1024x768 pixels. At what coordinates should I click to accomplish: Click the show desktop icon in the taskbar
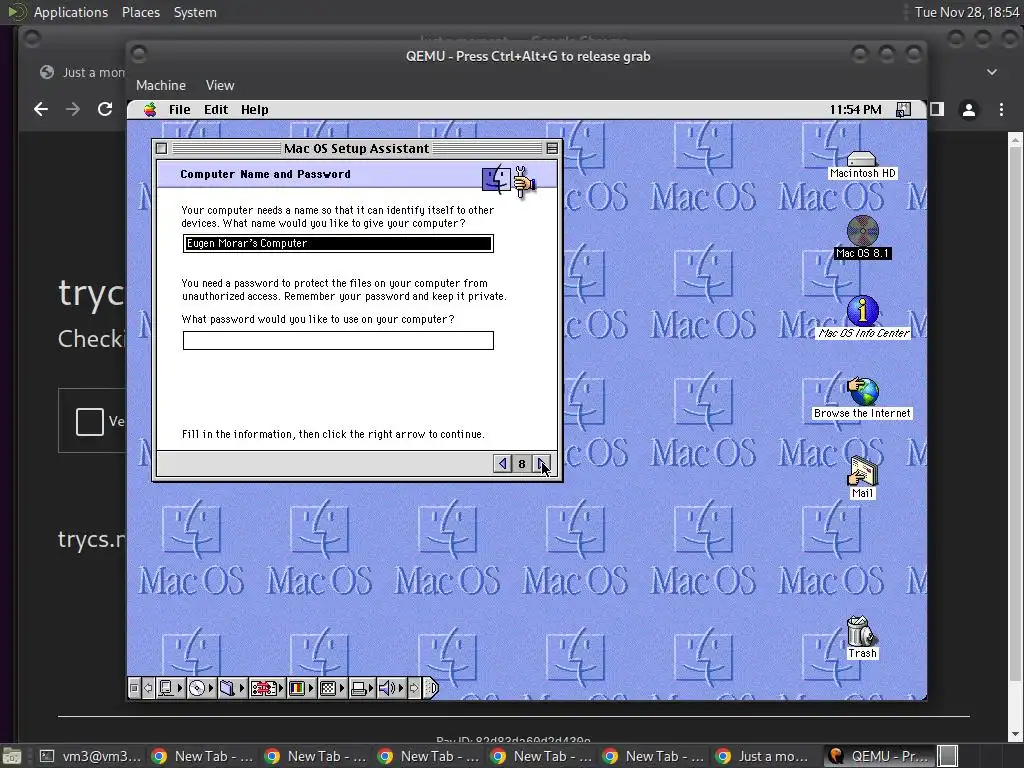tap(12, 756)
